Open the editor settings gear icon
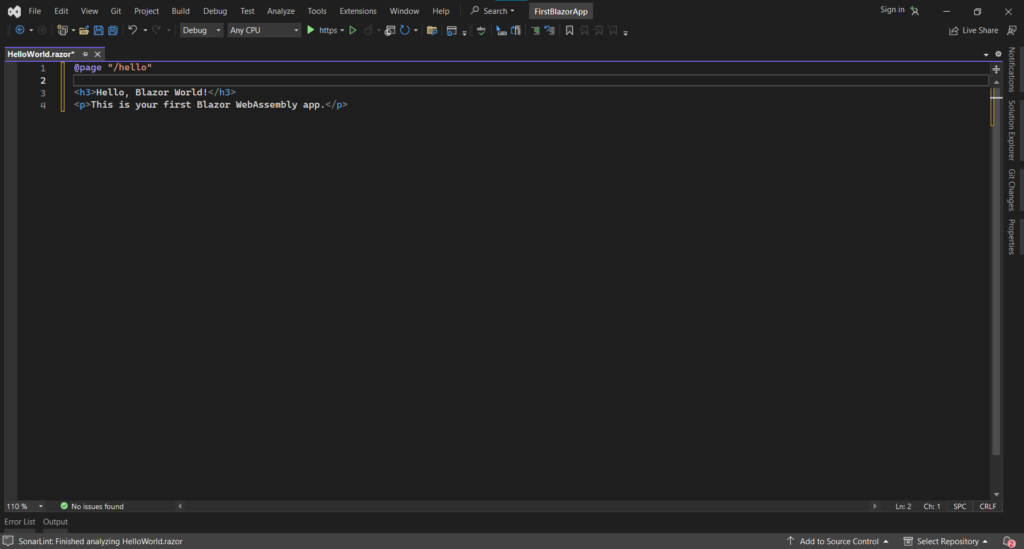 tap(997, 54)
